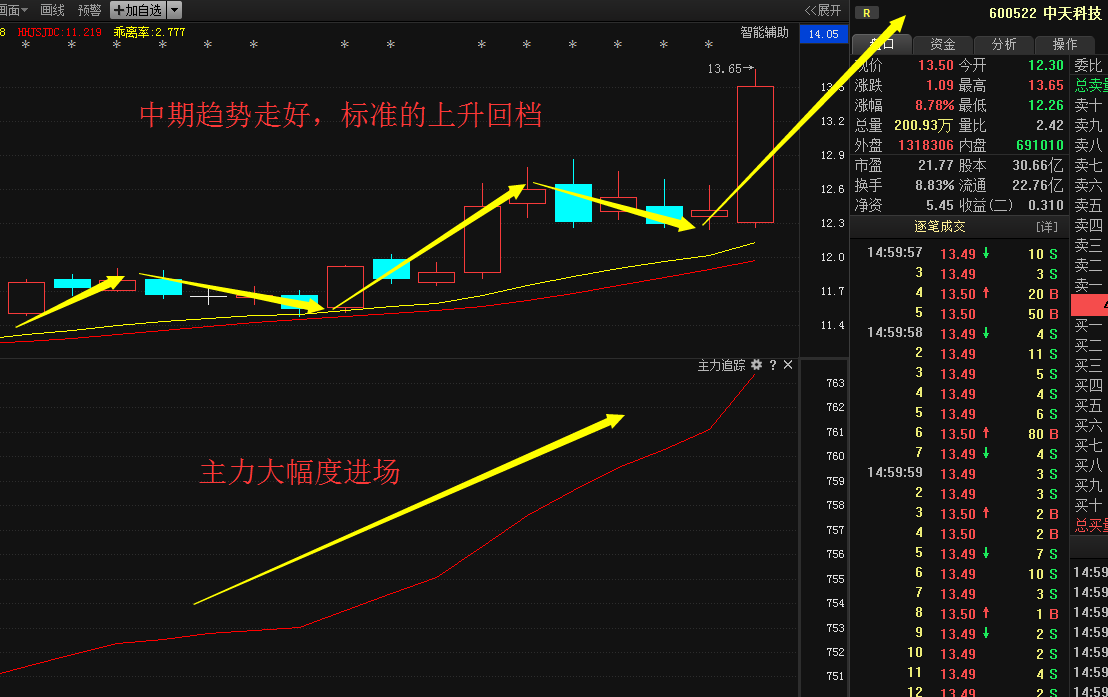Click the large red candlestick at right

click(755, 154)
